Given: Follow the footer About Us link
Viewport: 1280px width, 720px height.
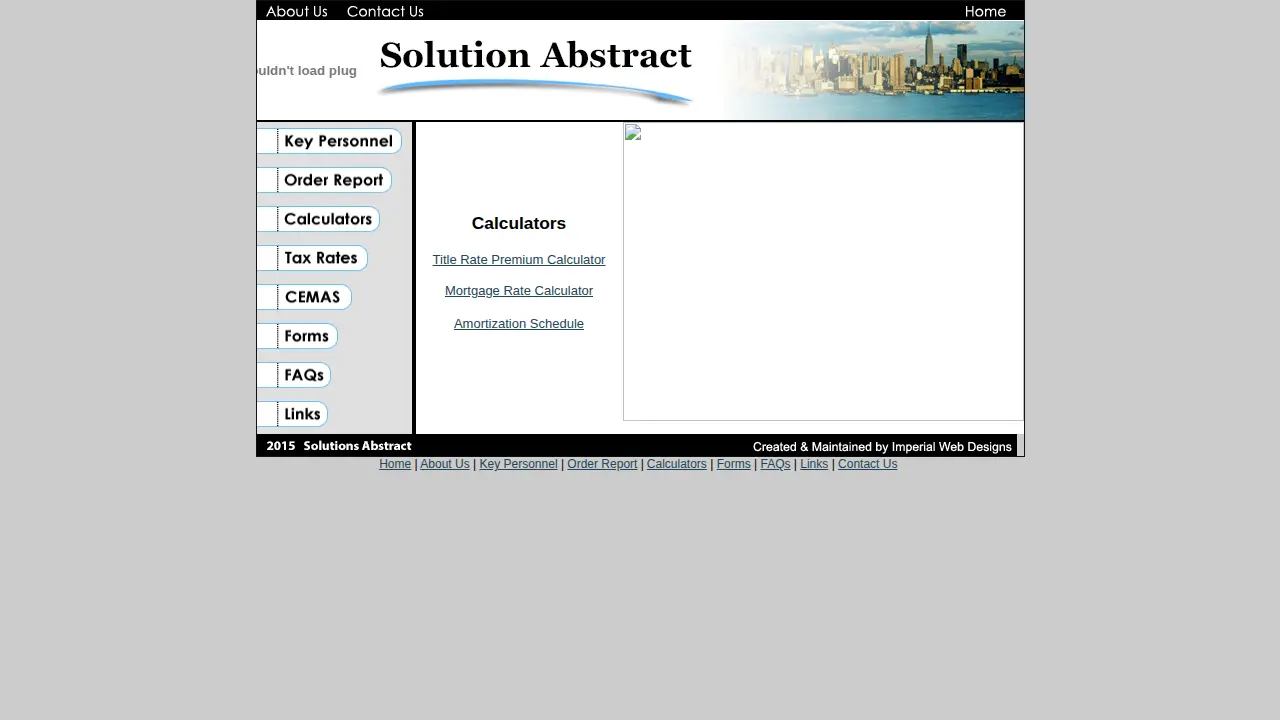Looking at the screenshot, I should [445, 464].
